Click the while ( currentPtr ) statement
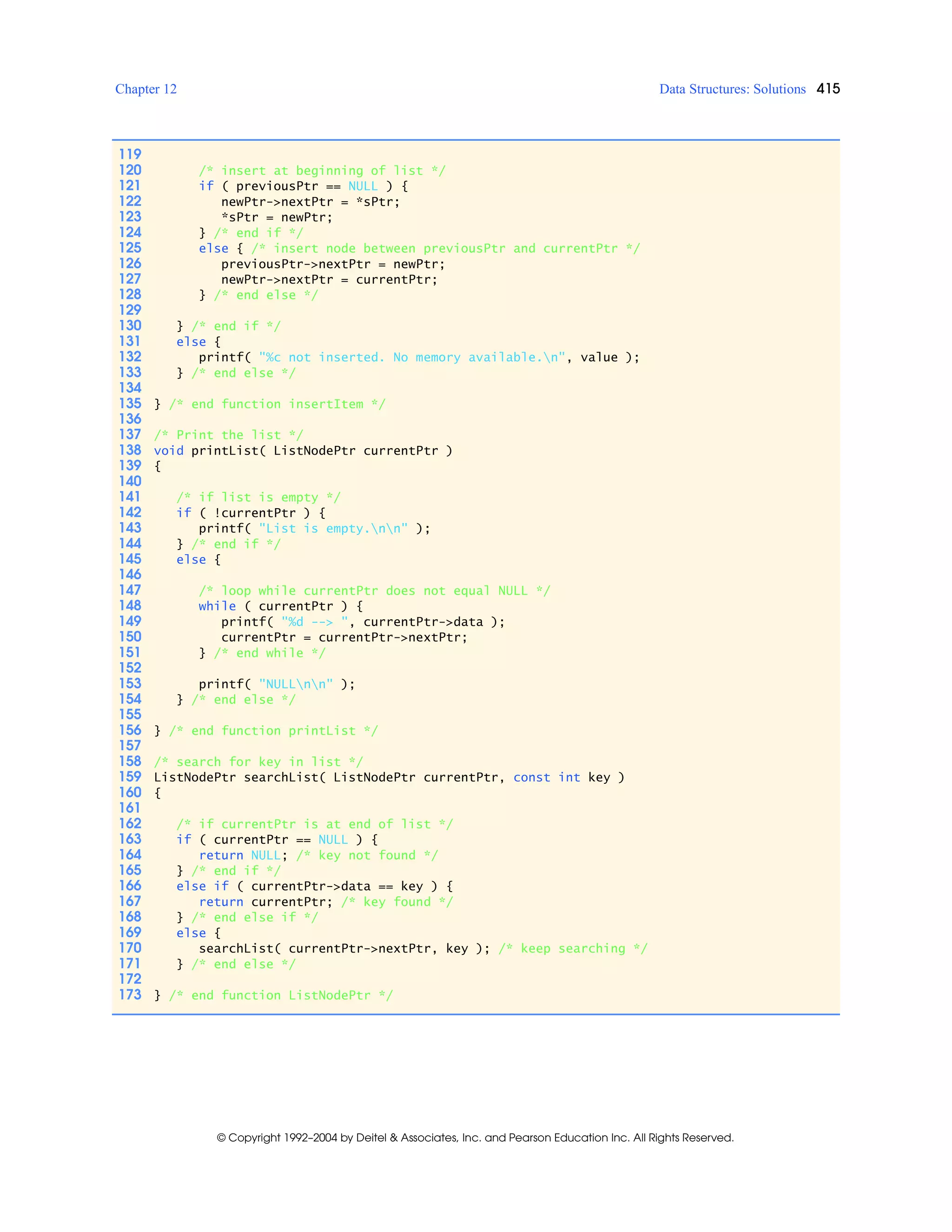952x1232 pixels. (x=280, y=606)
